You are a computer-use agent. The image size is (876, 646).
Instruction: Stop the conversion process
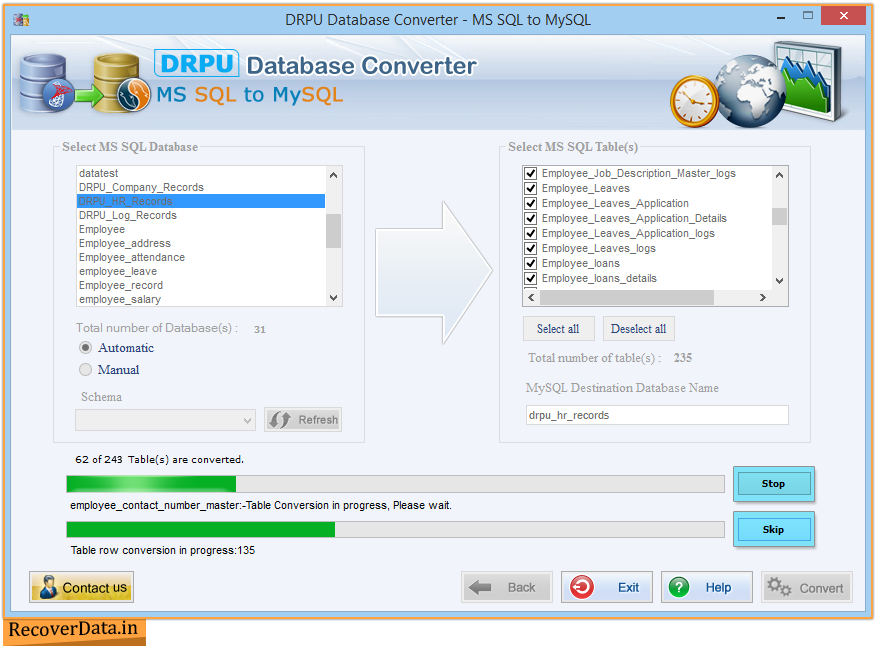(x=773, y=484)
